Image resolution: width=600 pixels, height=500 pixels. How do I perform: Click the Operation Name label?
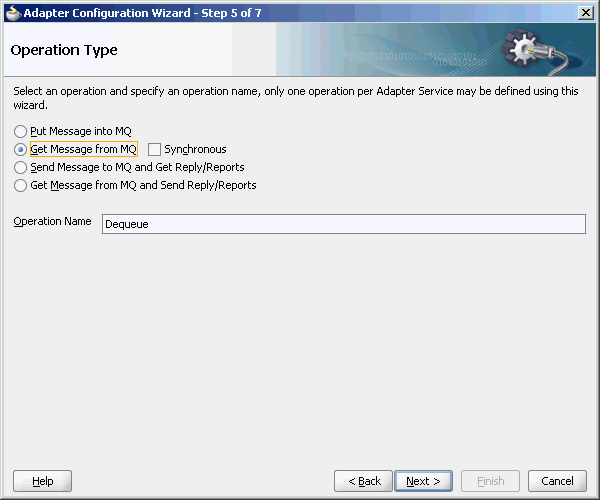(x=52, y=221)
